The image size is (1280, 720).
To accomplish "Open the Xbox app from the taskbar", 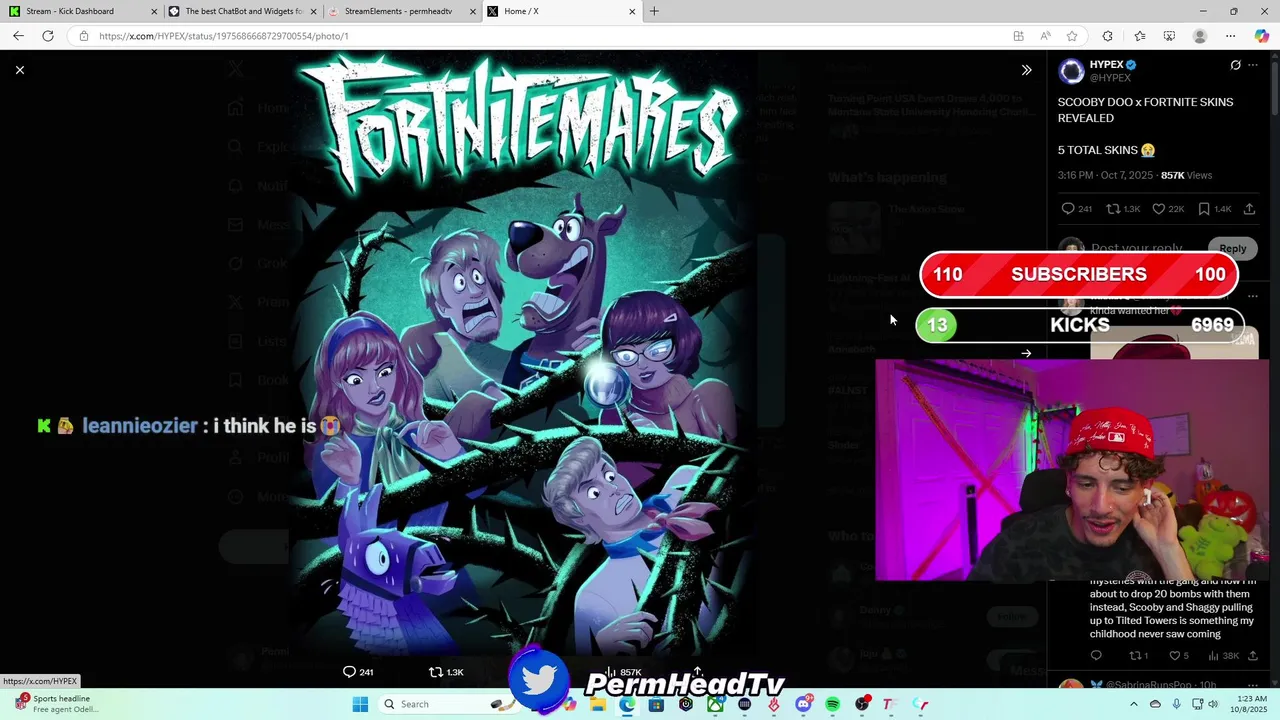I will coord(716,704).
